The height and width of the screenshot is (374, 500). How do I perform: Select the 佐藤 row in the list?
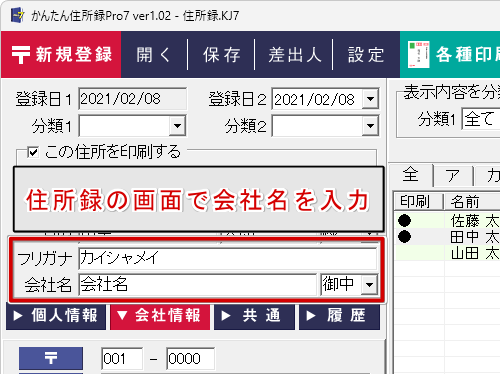pyautogui.click(x=447, y=220)
